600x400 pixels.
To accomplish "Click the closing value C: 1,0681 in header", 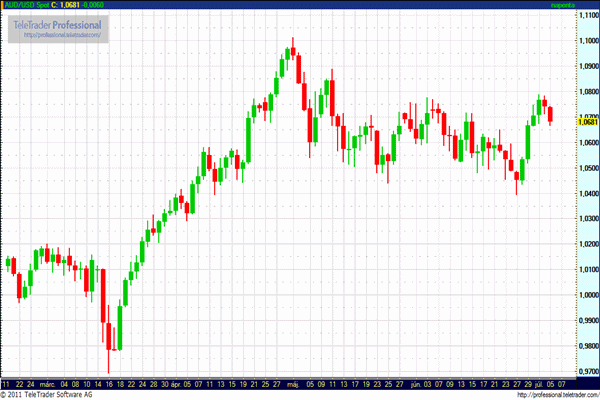I will 65,5.
